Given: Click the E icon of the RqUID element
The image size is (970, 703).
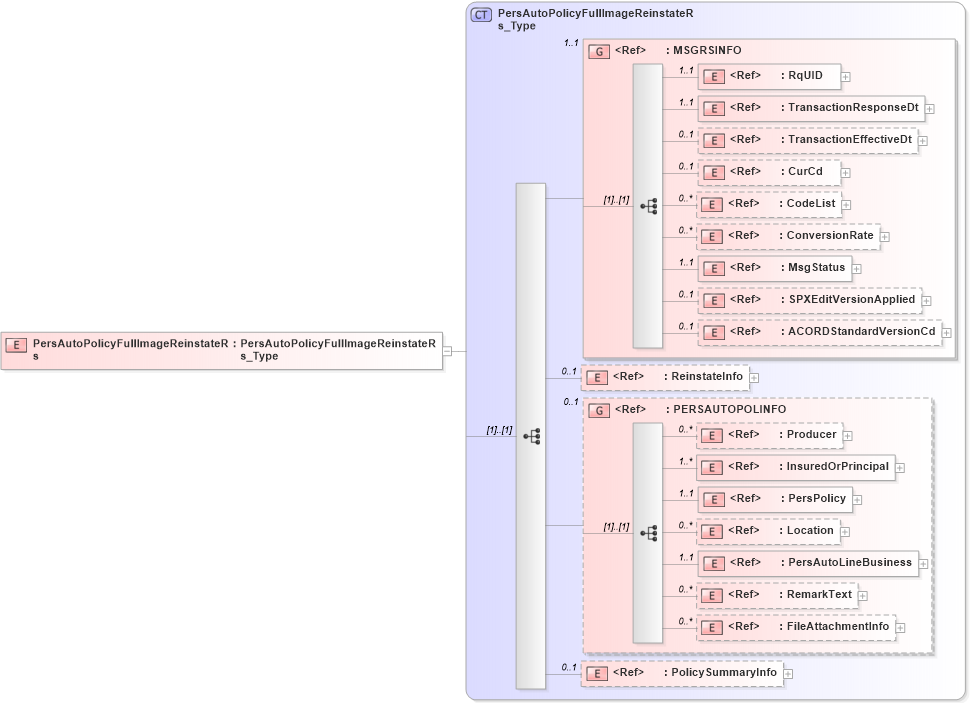Looking at the screenshot, I should [x=714, y=76].
